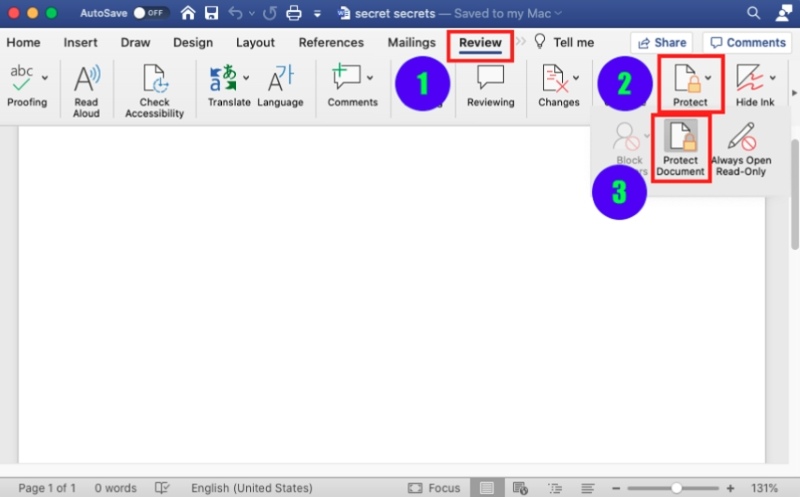Switch to the Draw tab
The image size is (800, 497).
click(135, 42)
